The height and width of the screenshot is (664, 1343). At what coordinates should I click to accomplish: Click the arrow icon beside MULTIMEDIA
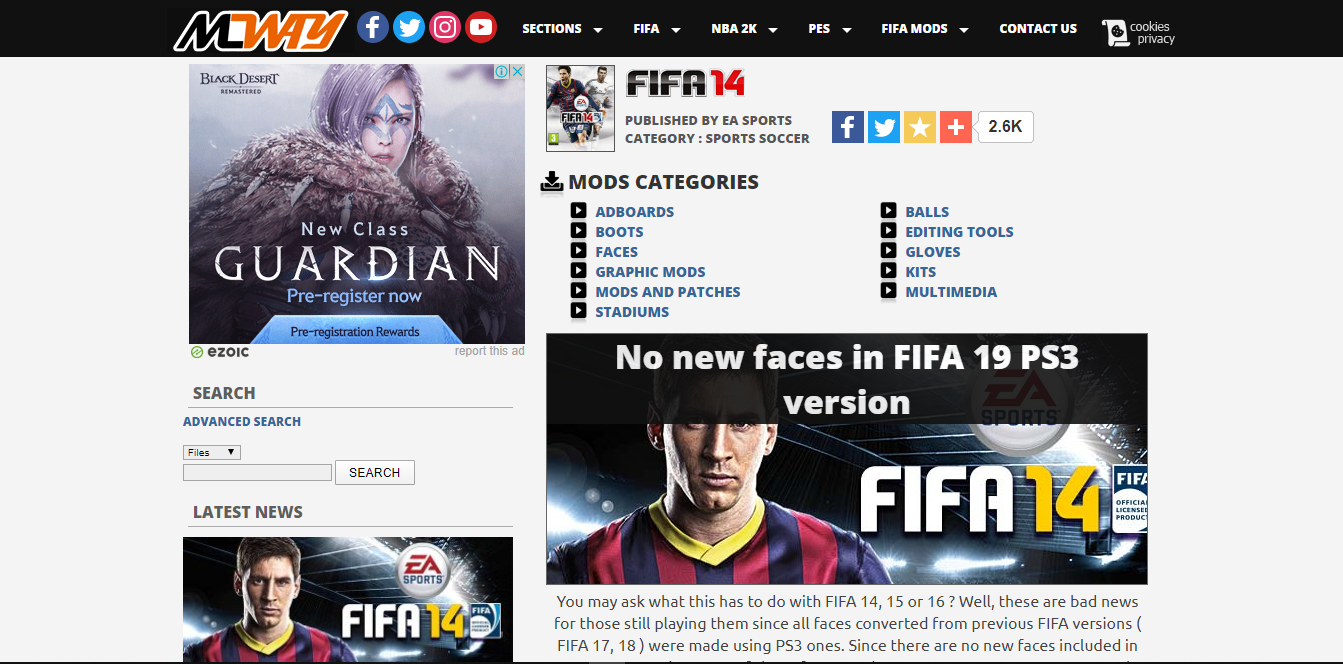tap(888, 291)
